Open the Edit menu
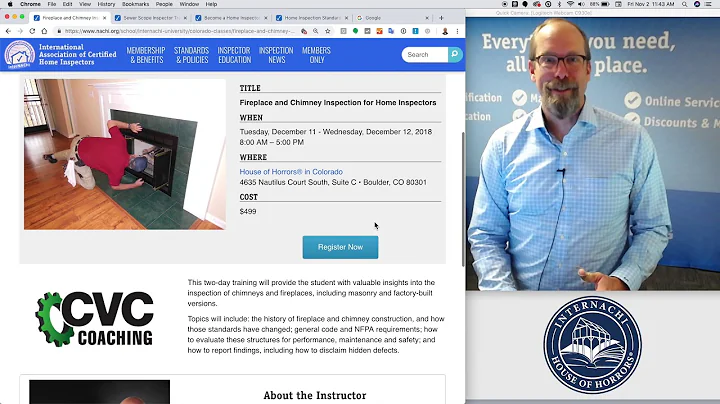Image resolution: width=720 pixels, height=404 pixels. tap(68, 4)
